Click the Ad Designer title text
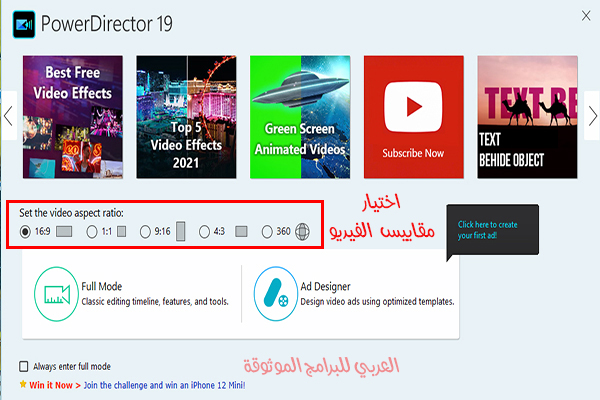Image resolution: width=600 pixels, height=400 pixels. [325, 286]
